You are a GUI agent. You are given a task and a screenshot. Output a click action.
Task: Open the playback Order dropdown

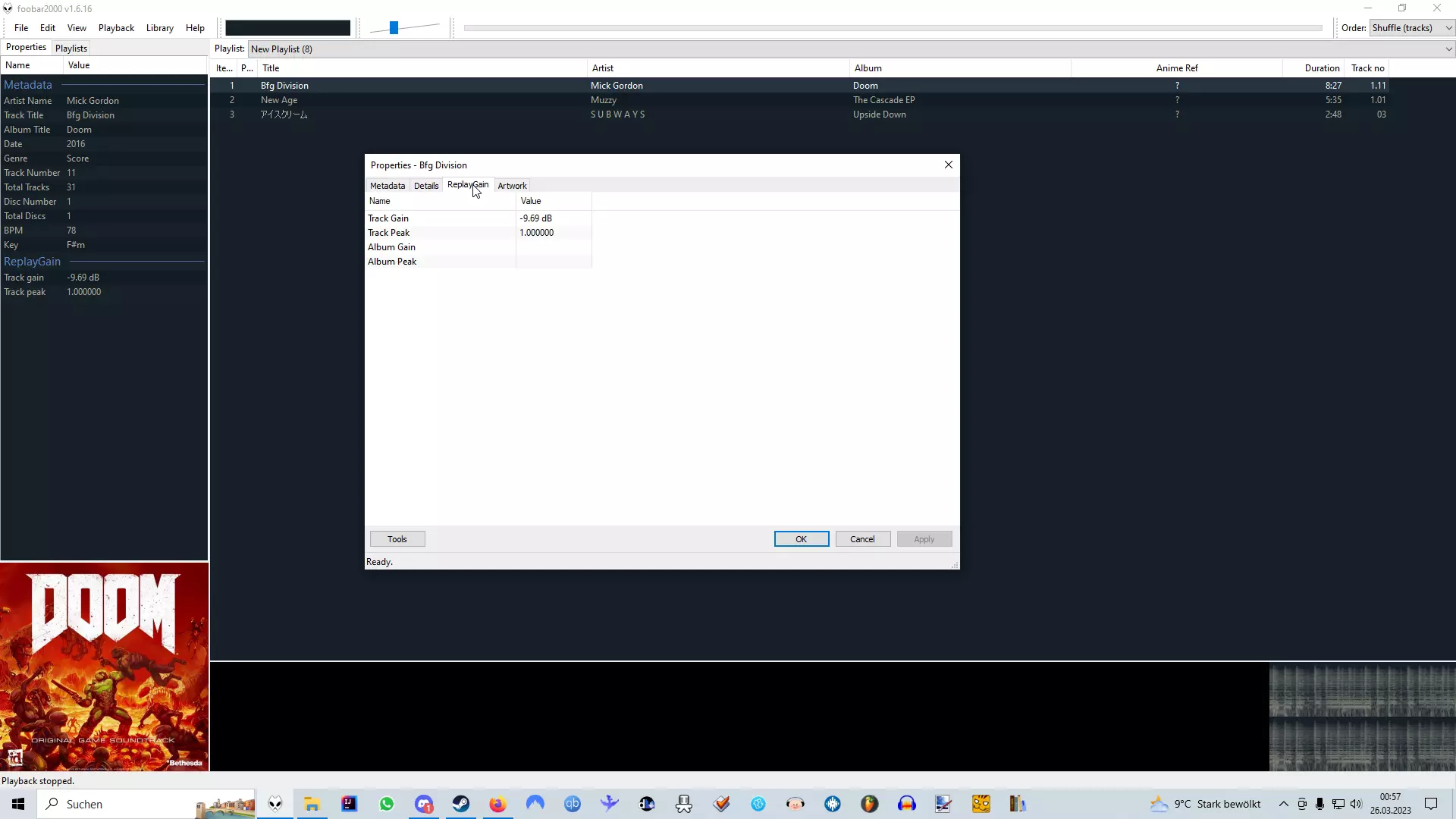click(1412, 28)
